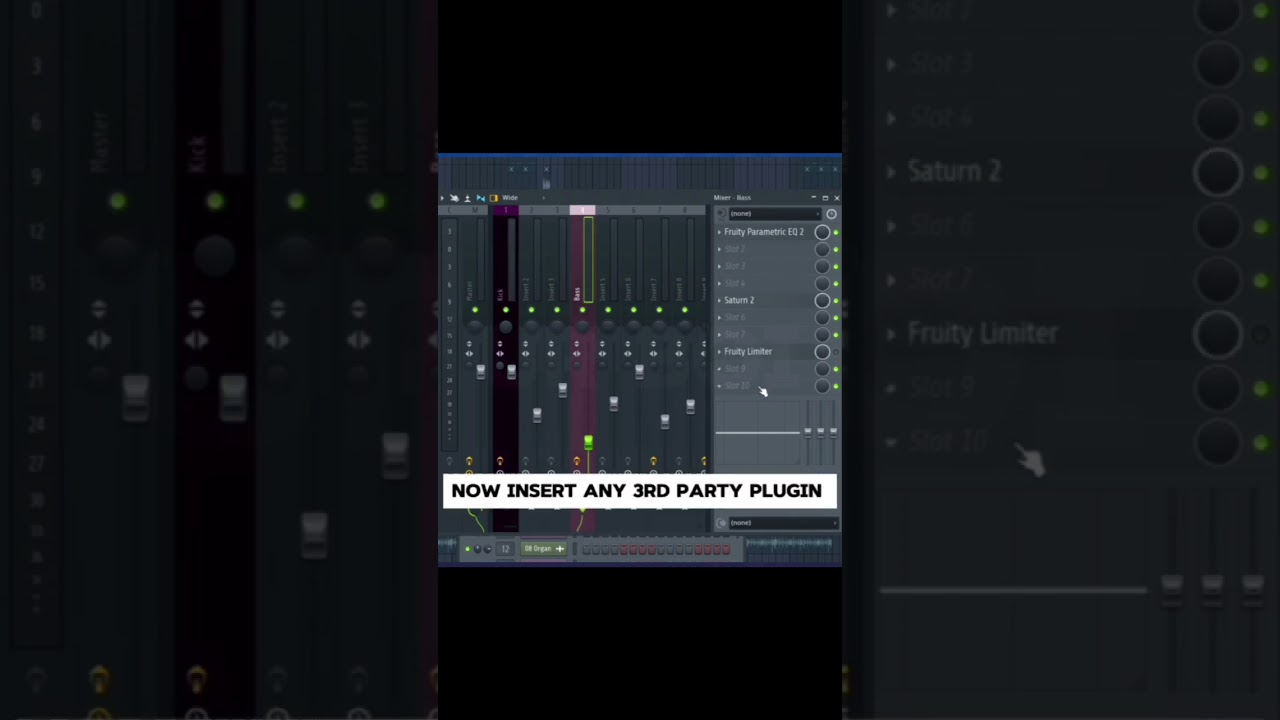
Task: Click the yellow arm icon under Bass track
Action: [x=577, y=461]
